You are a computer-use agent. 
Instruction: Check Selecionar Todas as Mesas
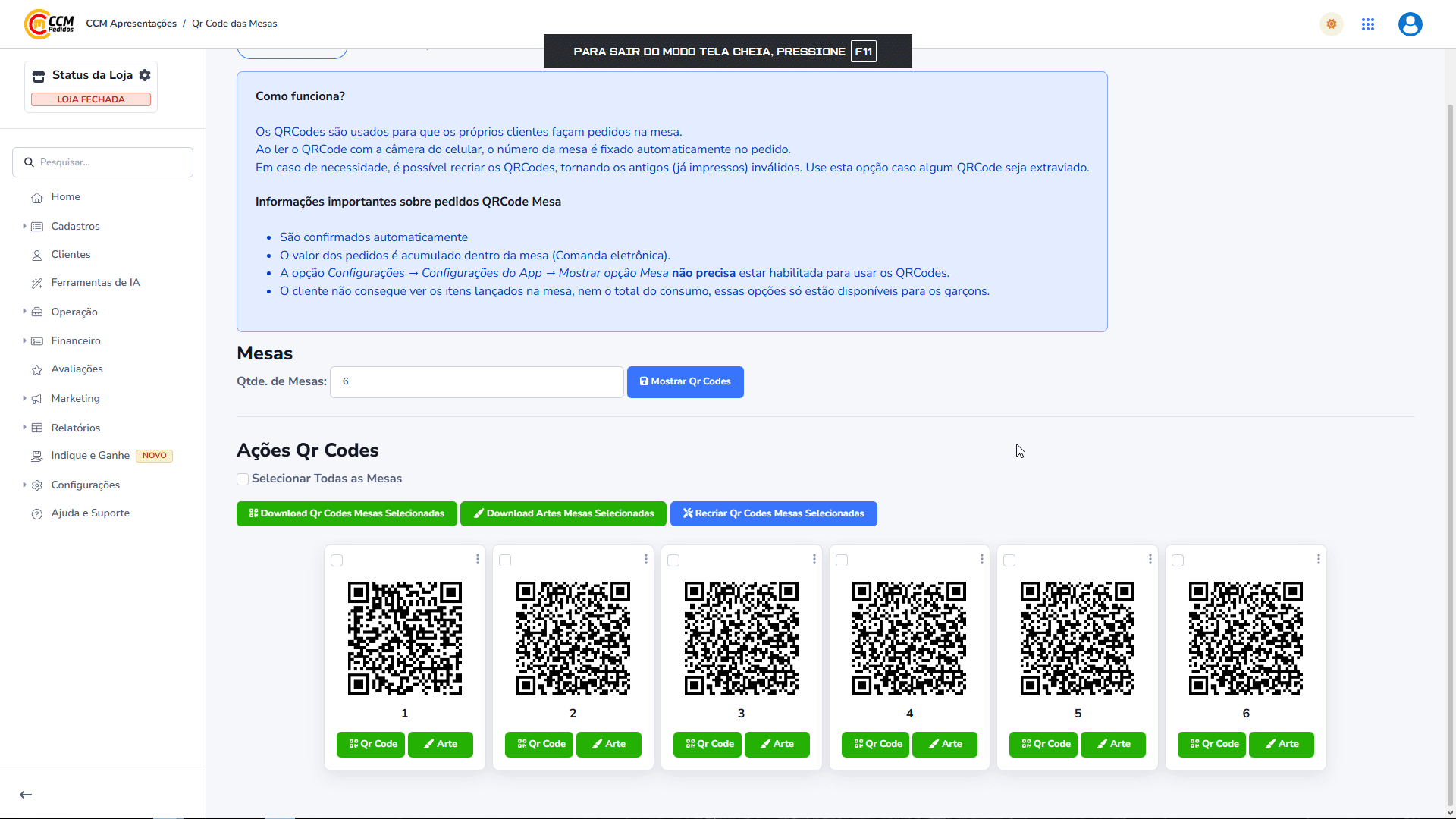[243, 479]
